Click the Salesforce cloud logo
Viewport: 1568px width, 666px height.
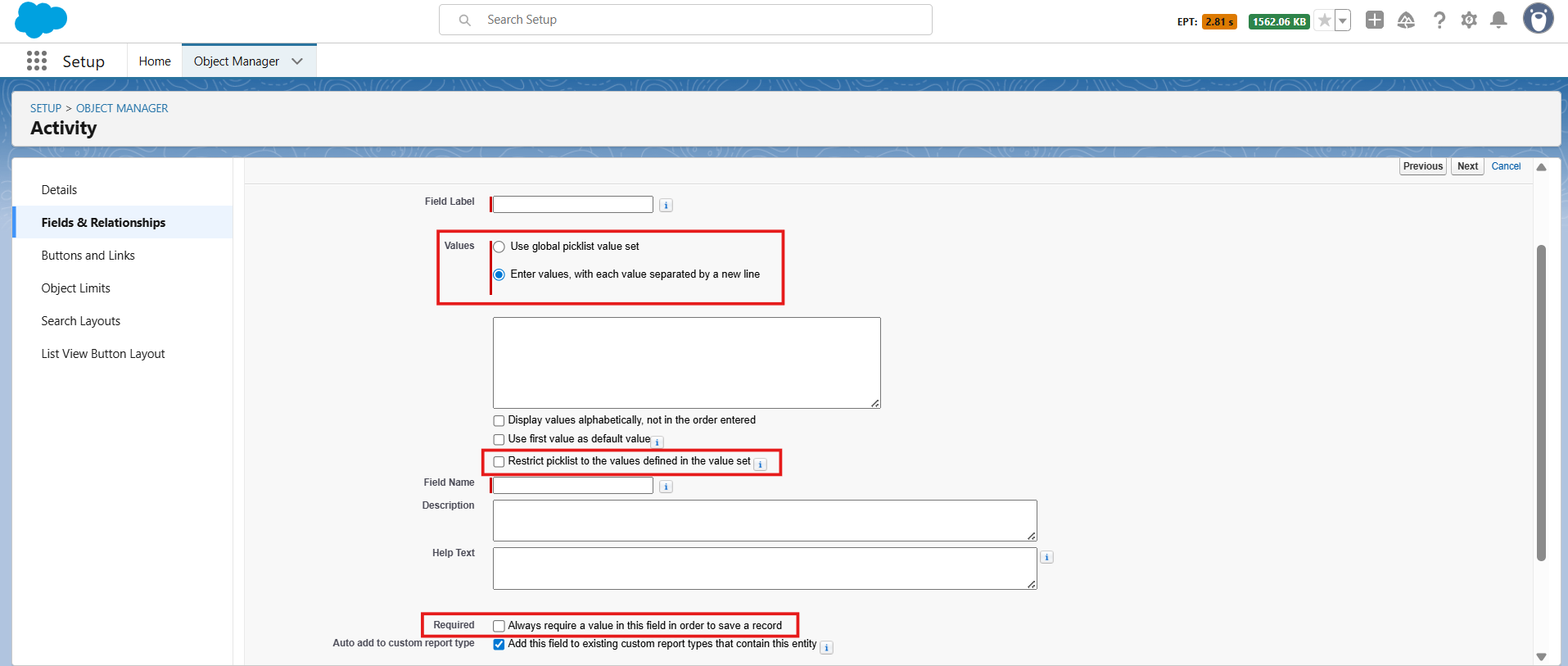click(41, 20)
